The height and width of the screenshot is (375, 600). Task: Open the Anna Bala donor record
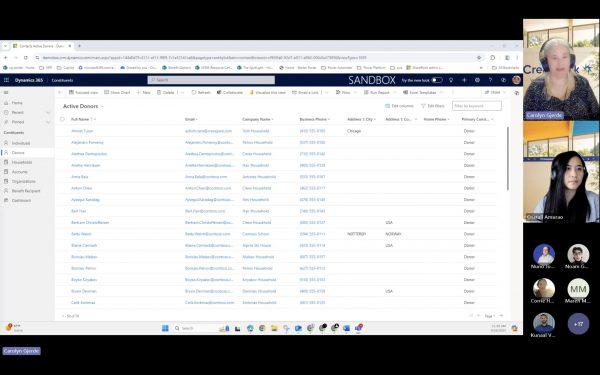(x=80, y=177)
